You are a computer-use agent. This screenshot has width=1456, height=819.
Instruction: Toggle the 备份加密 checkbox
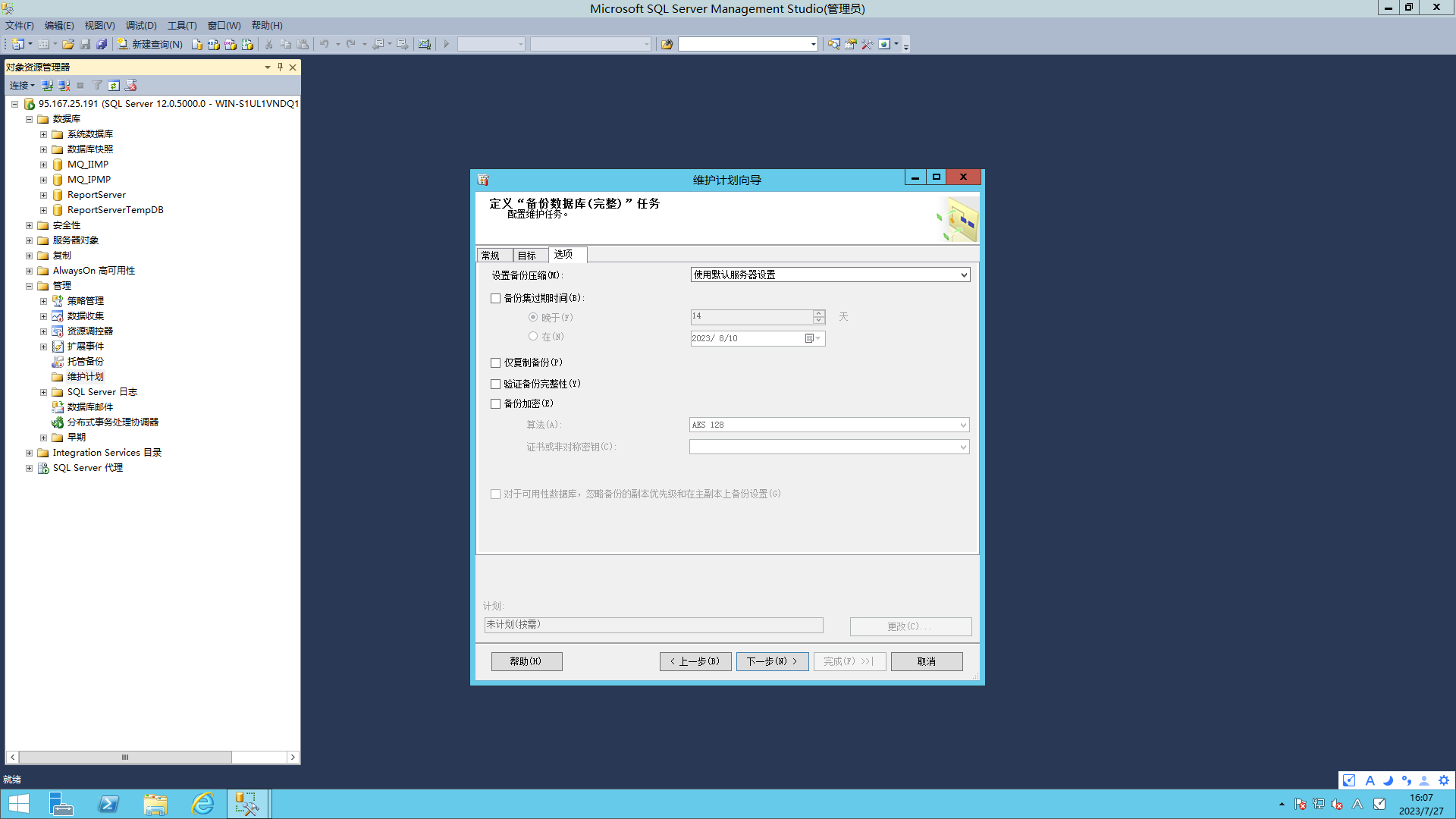click(x=496, y=404)
